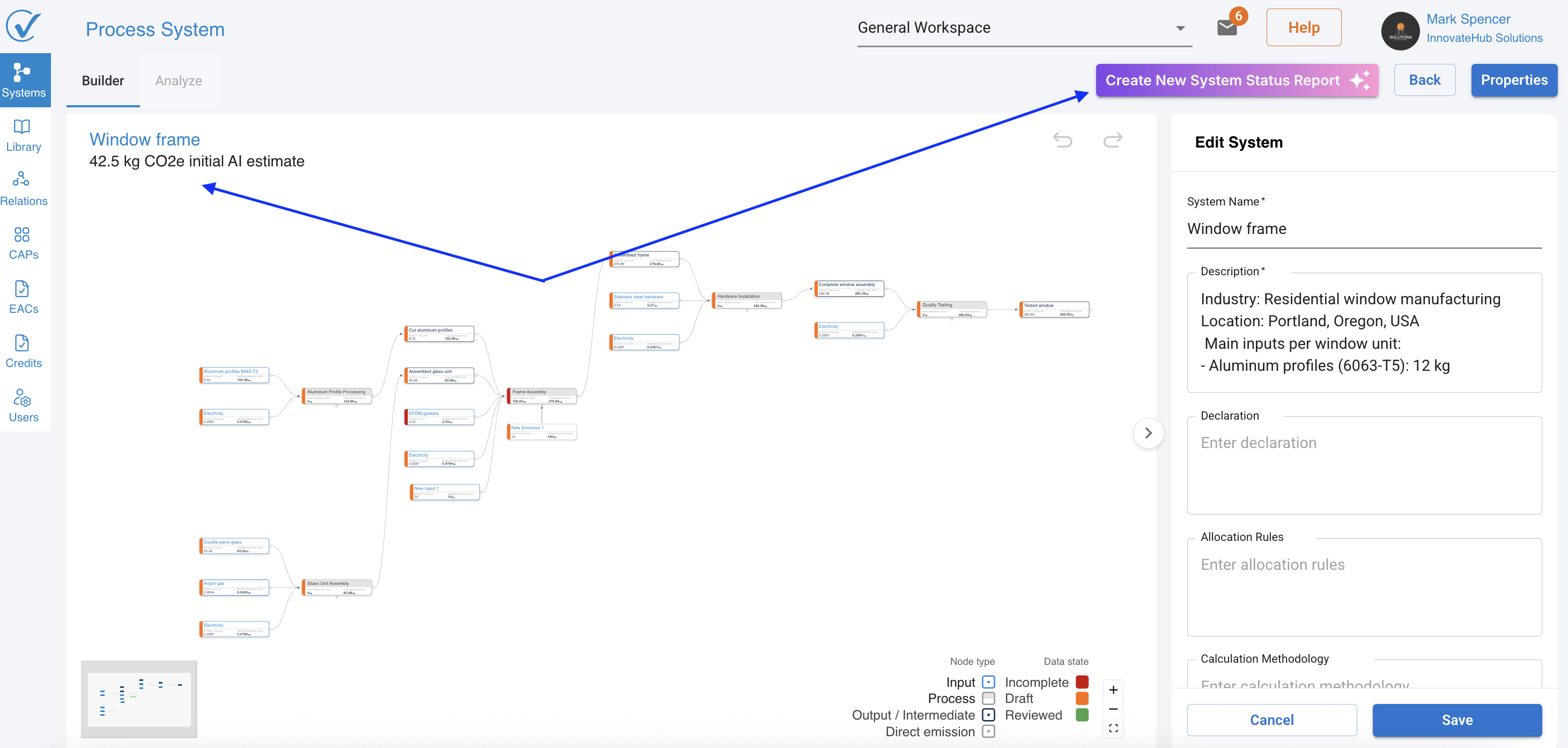Click the red Incomplete color swatch
This screenshot has width=1568, height=748.
tap(1082, 682)
